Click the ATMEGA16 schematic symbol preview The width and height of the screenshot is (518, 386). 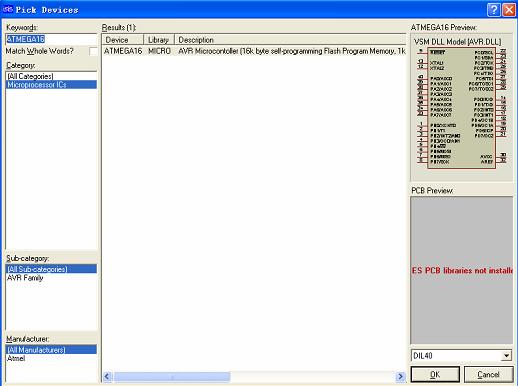pyautogui.click(x=461, y=107)
